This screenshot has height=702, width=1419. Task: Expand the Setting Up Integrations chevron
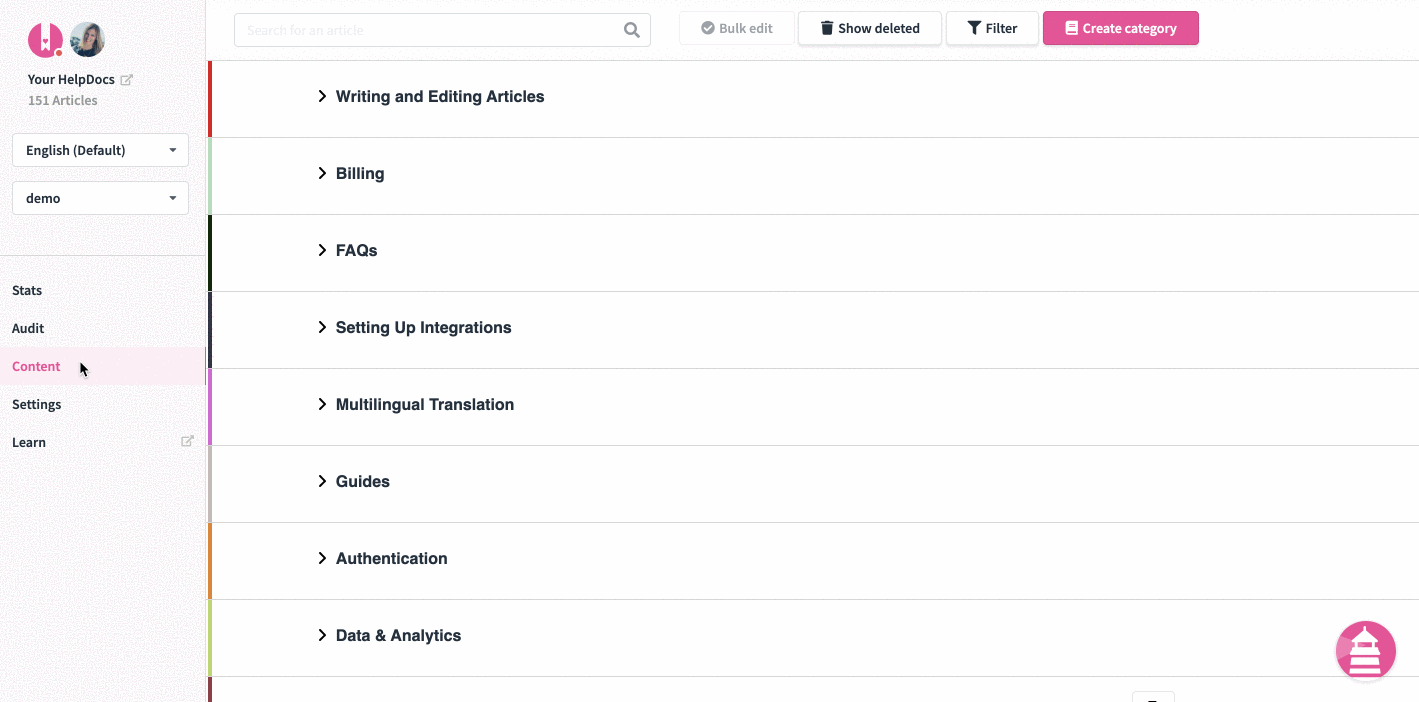pos(322,327)
